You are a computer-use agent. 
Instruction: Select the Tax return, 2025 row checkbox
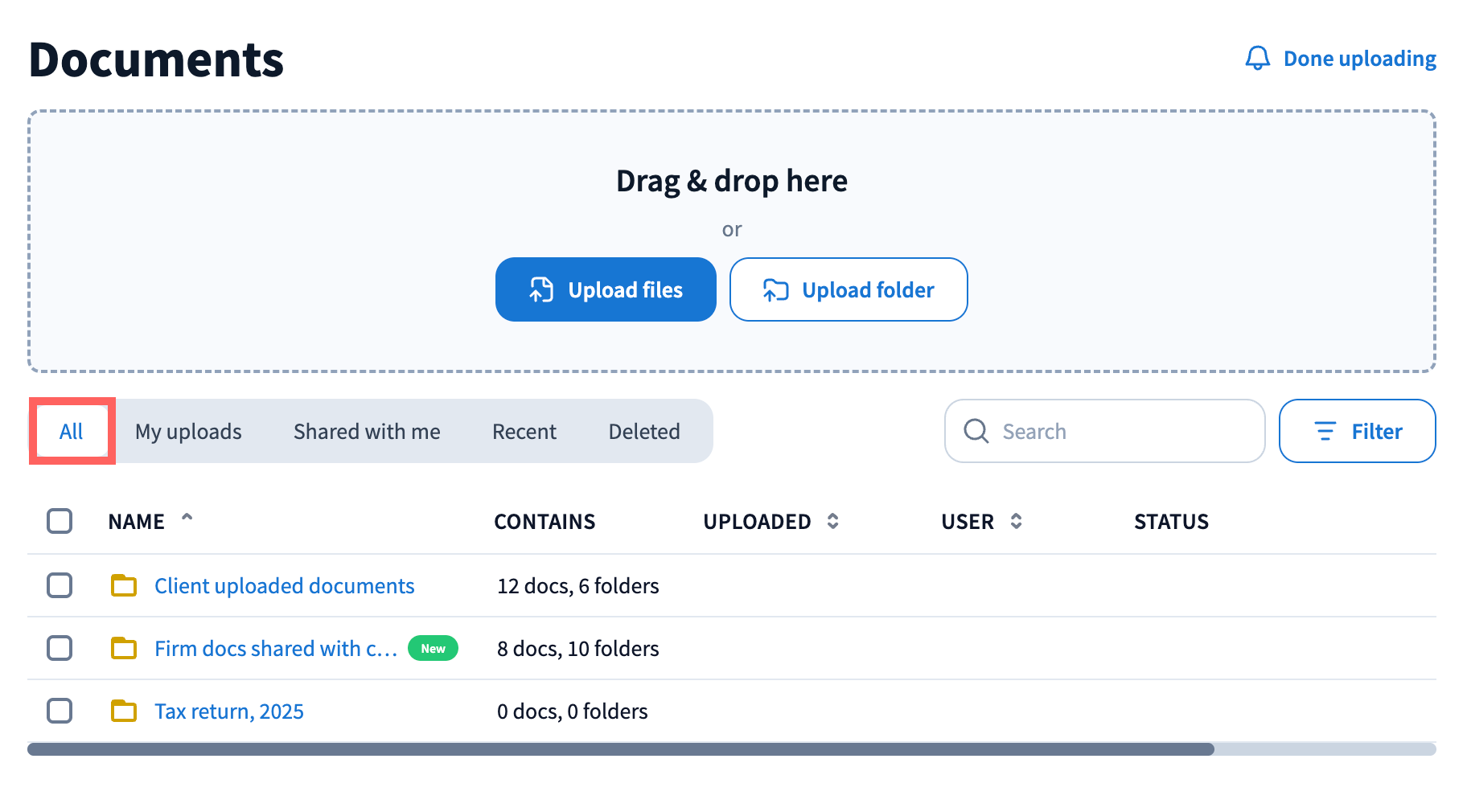pyautogui.click(x=60, y=711)
